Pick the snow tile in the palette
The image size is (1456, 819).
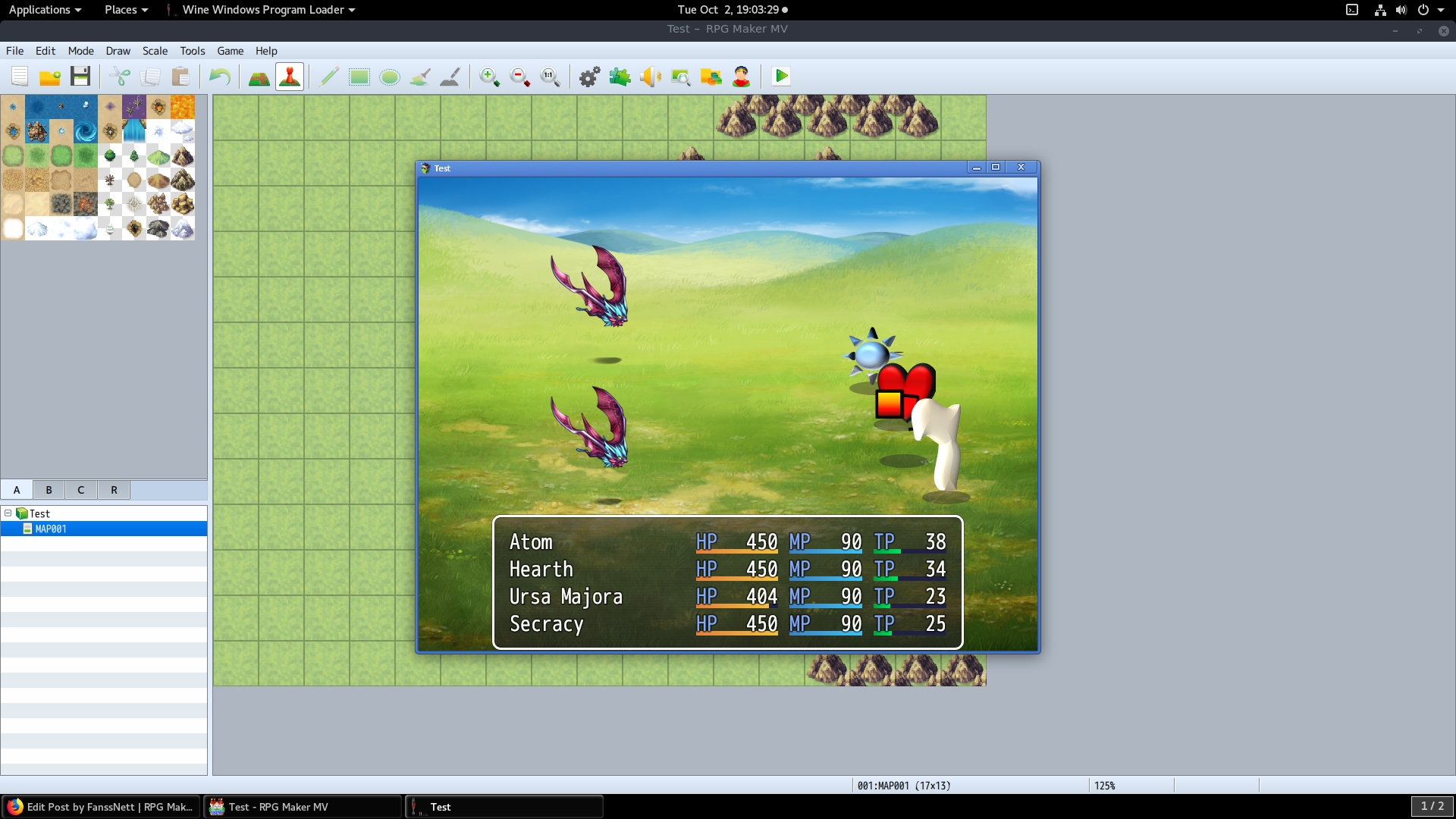(x=13, y=228)
